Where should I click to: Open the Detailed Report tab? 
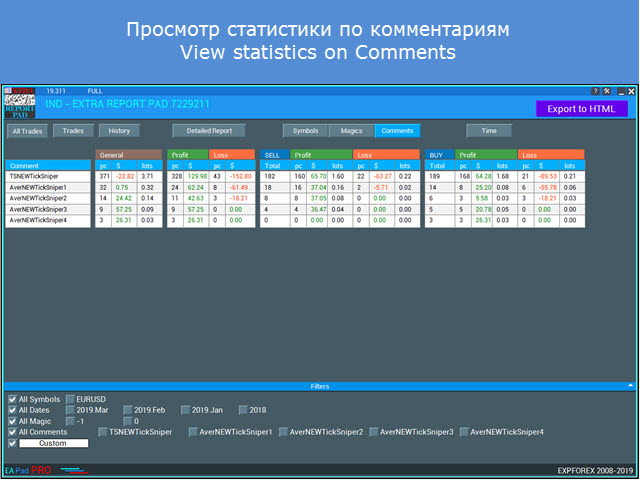click(209, 131)
